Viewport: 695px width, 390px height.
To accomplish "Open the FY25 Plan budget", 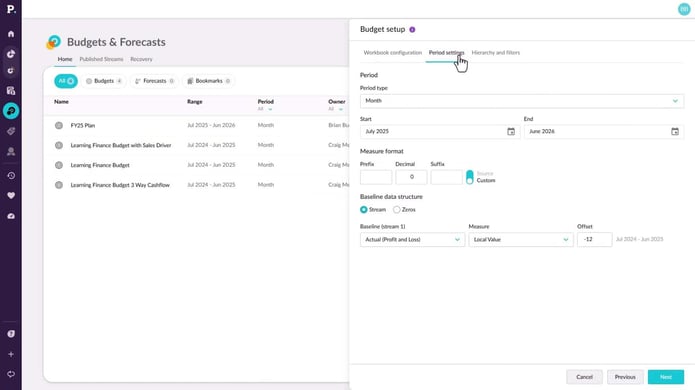I will tap(83, 125).
